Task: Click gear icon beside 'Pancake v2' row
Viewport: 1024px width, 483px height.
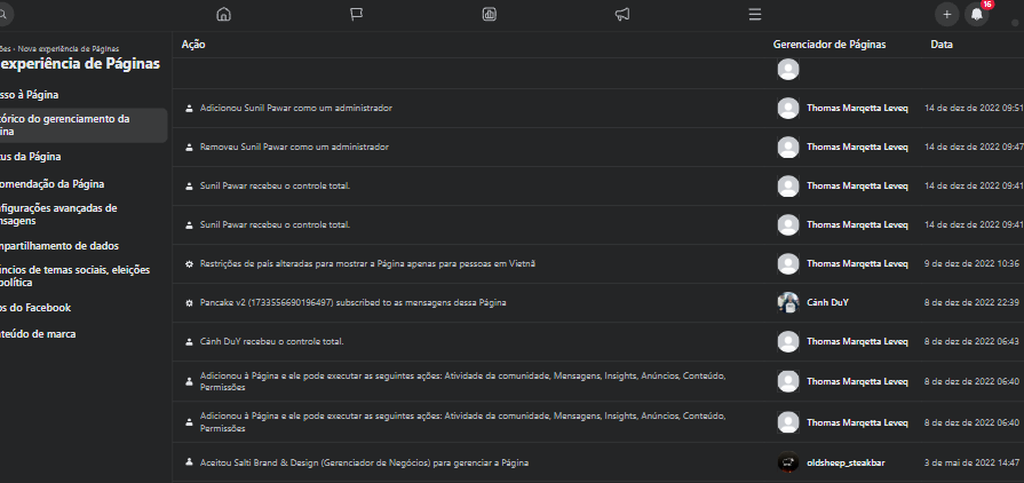Action: click(x=189, y=304)
